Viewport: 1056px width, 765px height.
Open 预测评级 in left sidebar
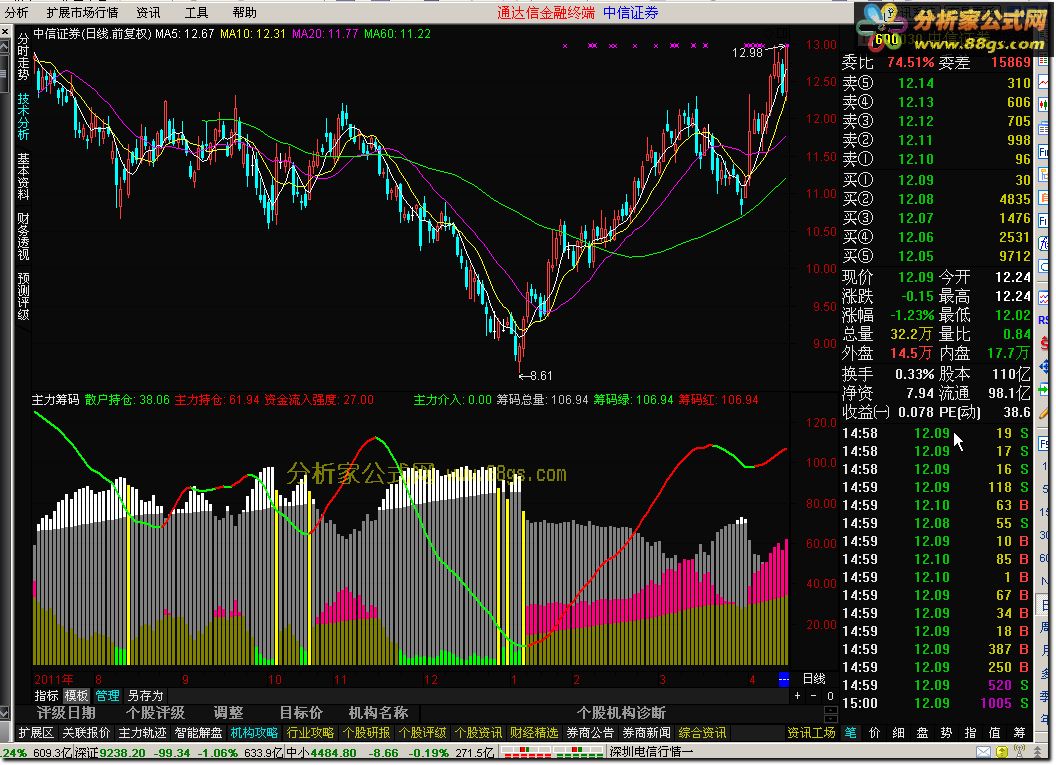[x=23, y=296]
